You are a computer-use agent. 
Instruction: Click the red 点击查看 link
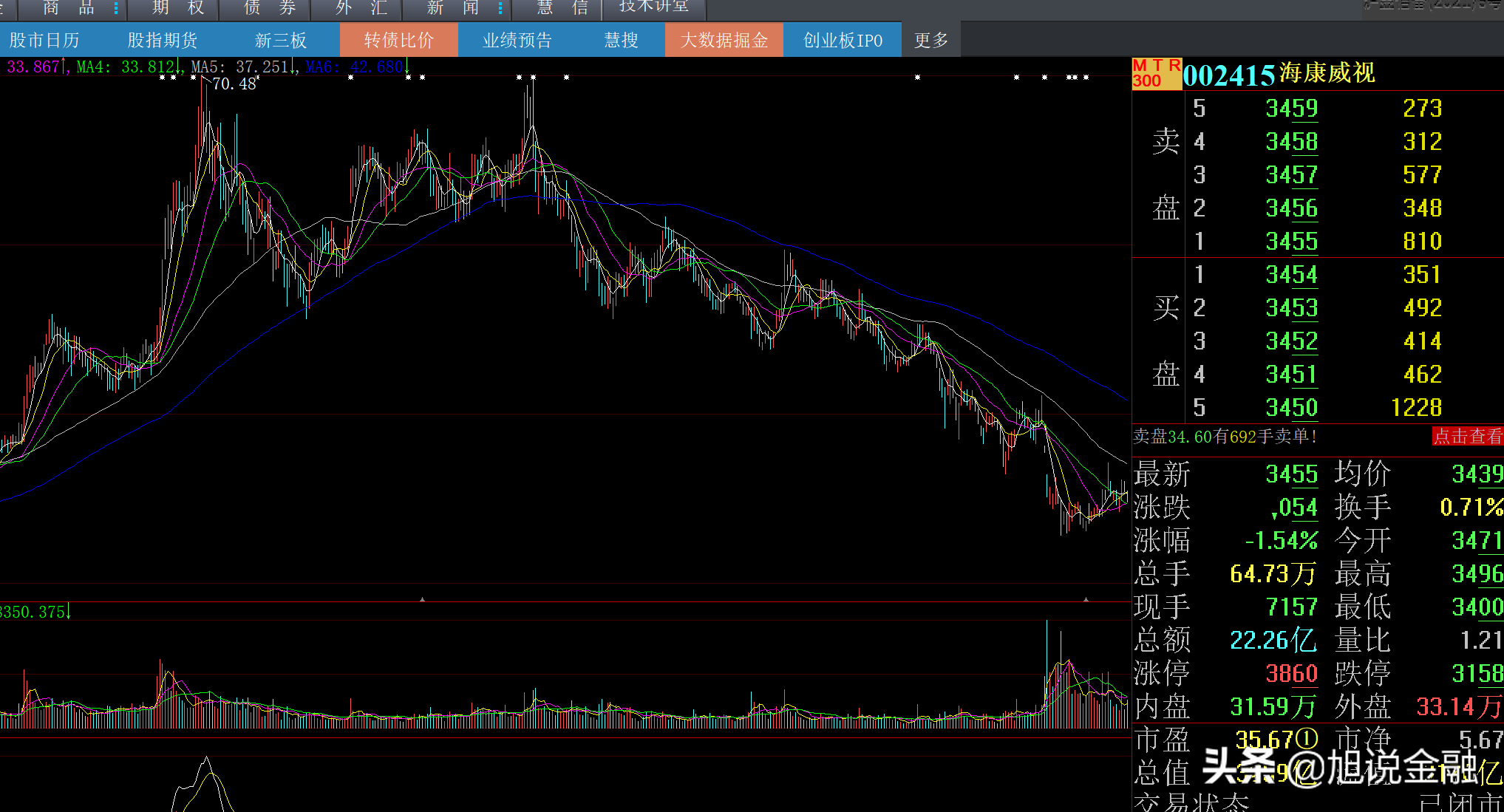tap(1468, 437)
